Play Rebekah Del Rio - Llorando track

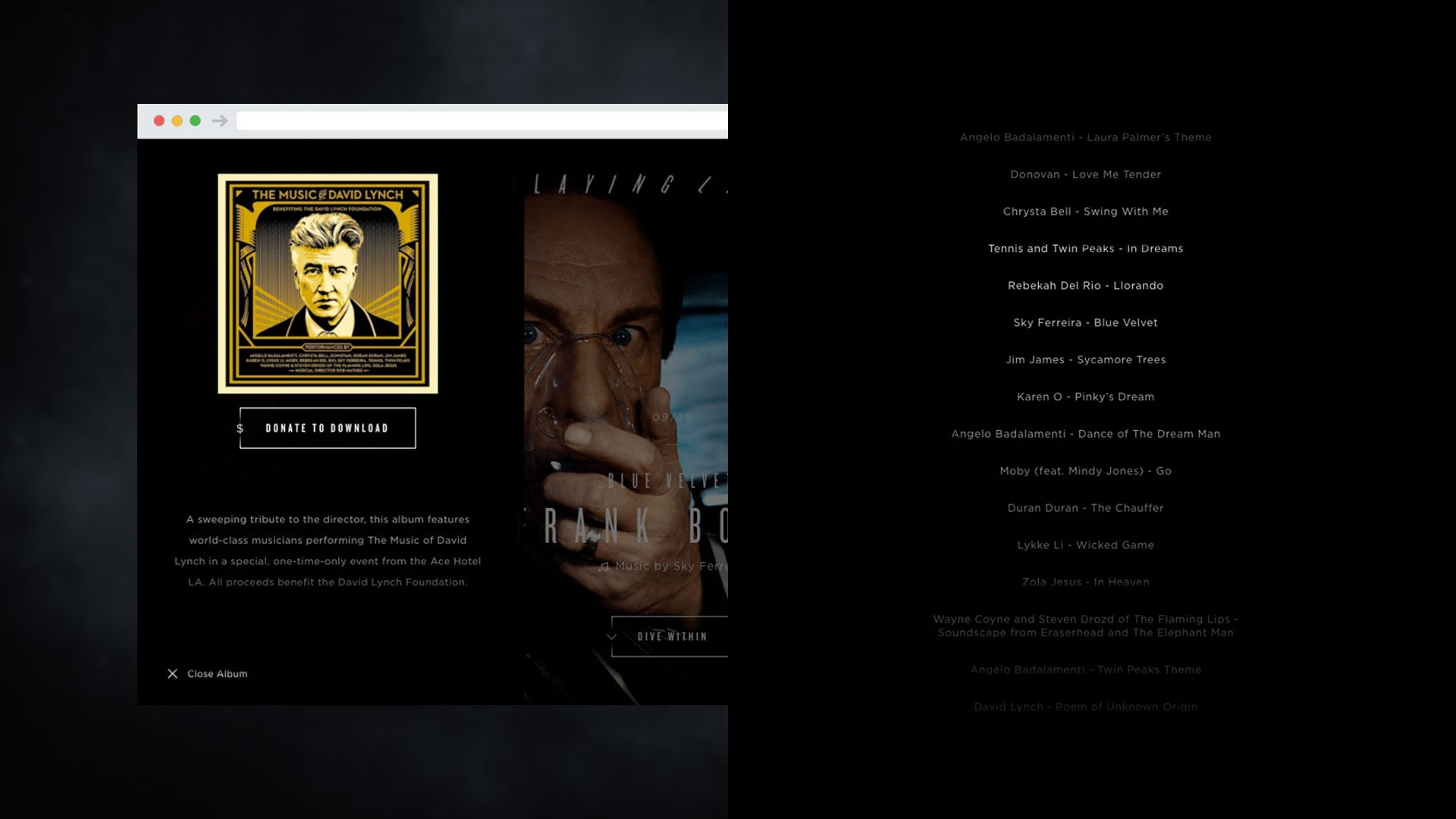(1085, 286)
